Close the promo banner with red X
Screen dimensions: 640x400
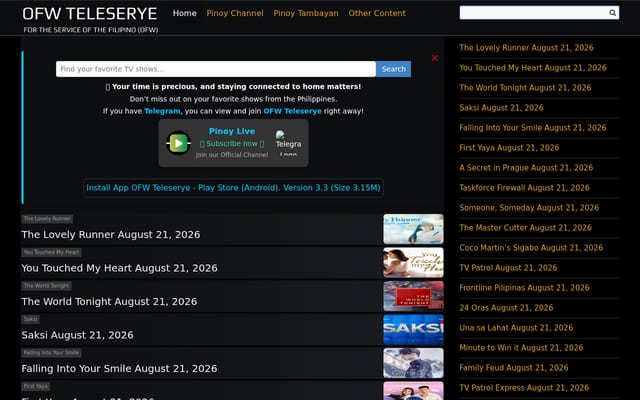[x=435, y=58]
